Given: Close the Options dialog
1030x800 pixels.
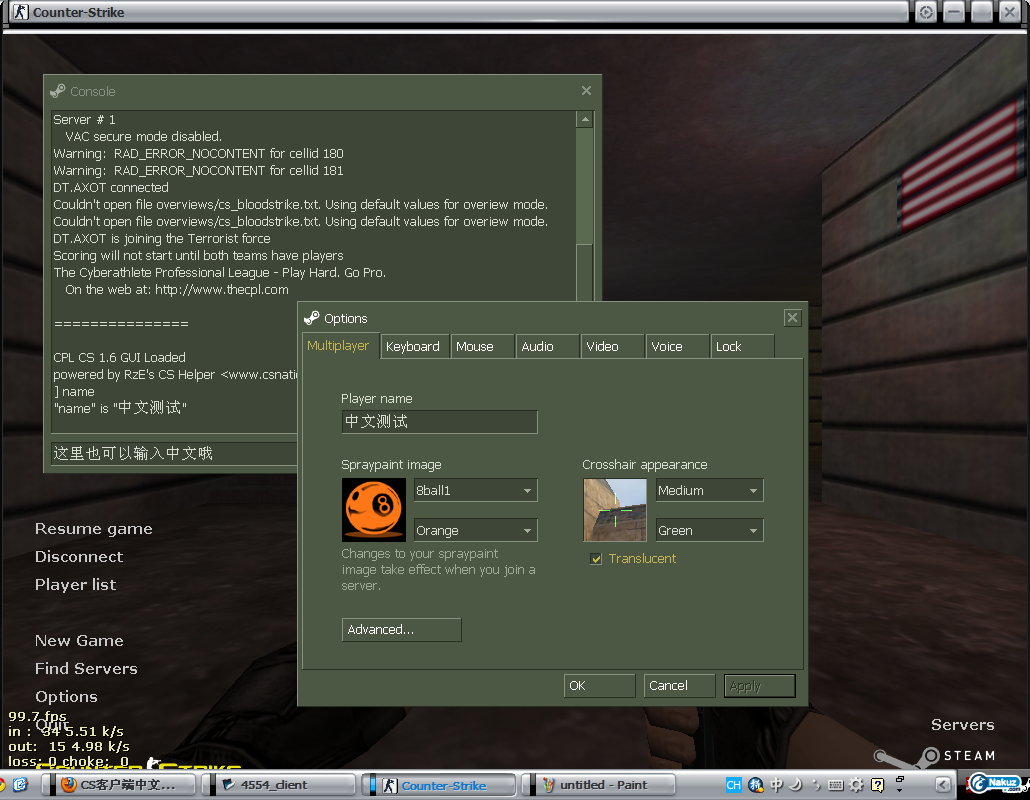Looking at the screenshot, I should click(x=792, y=319).
